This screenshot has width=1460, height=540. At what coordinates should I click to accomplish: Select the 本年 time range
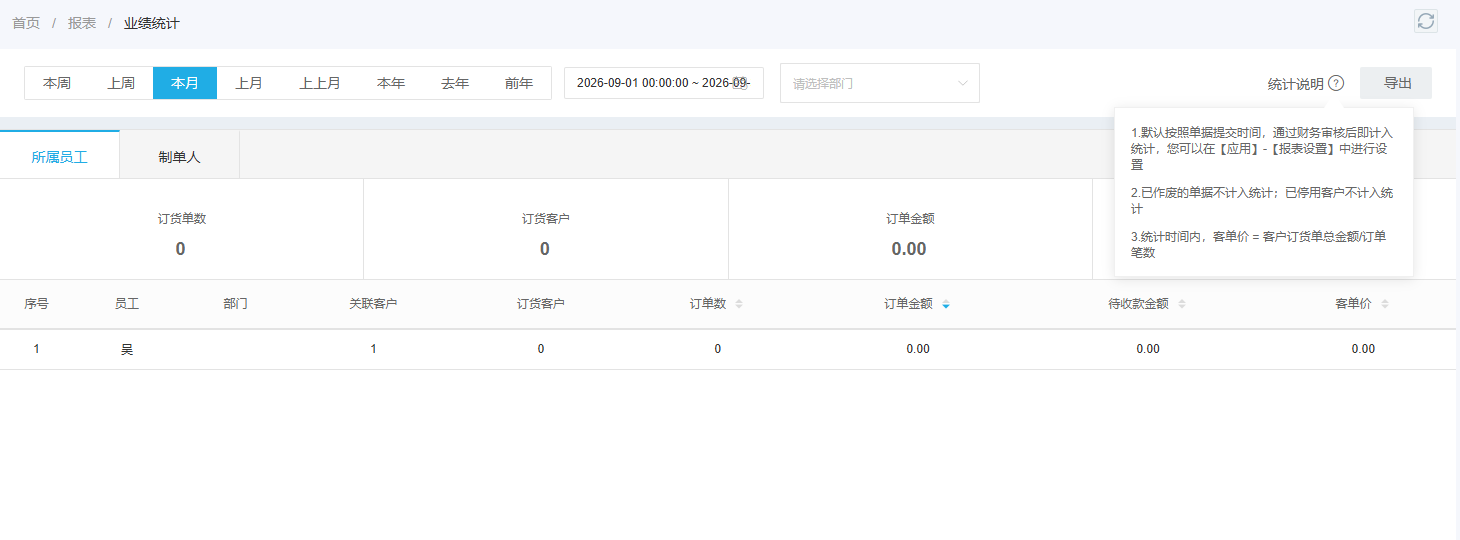pos(391,83)
